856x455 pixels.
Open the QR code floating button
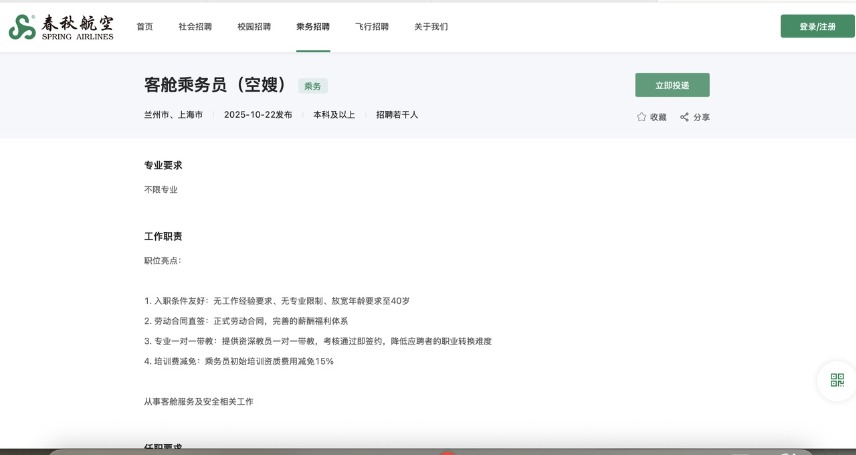(837, 380)
